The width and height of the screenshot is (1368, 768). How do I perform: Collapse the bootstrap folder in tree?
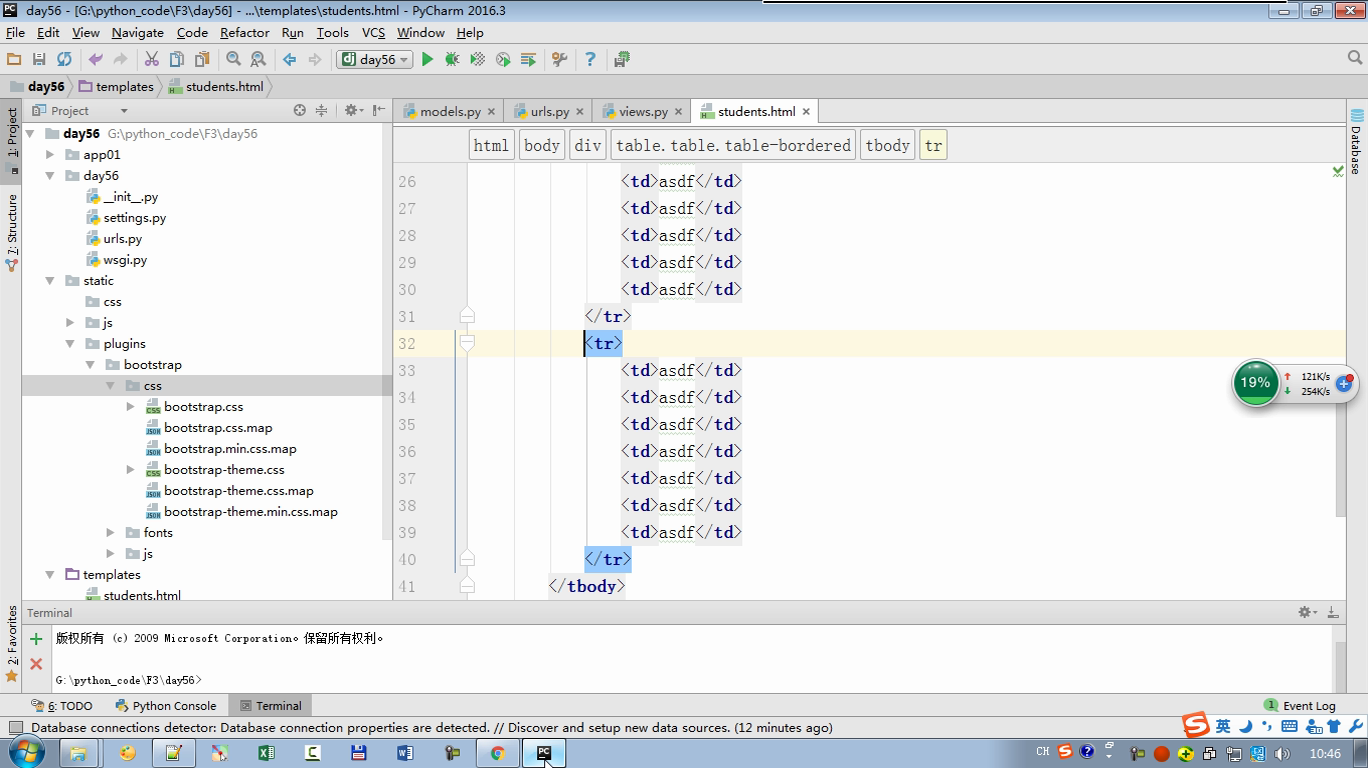[x=90, y=365]
